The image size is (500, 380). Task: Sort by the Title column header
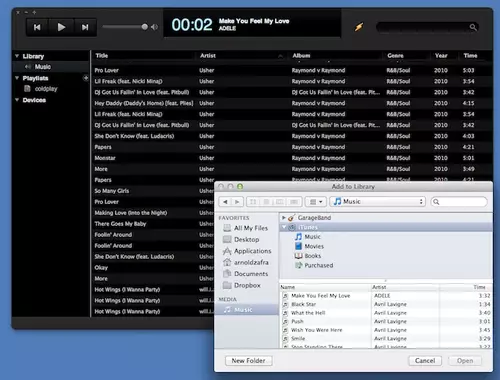[102, 56]
